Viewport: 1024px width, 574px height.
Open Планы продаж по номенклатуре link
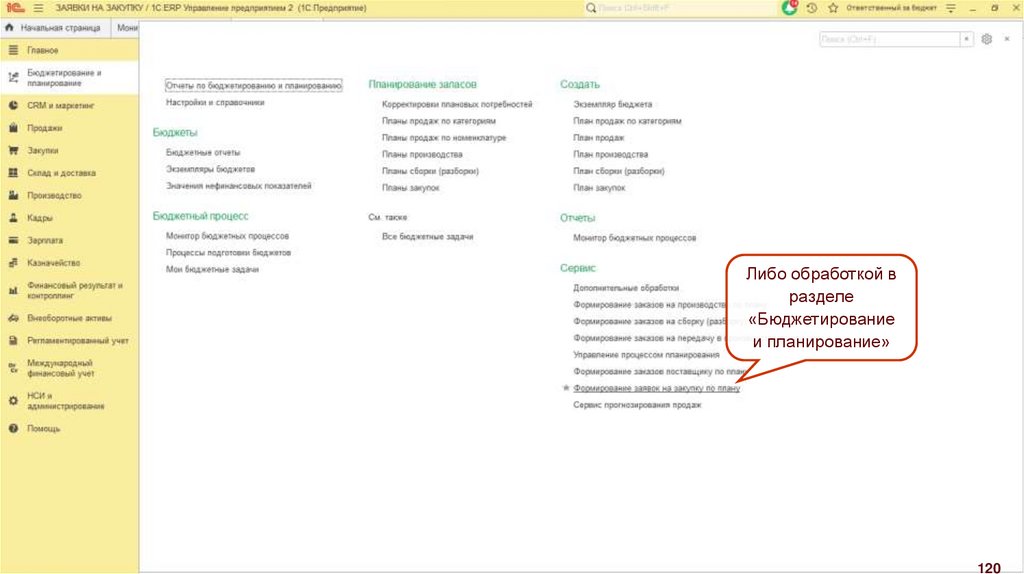click(444, 138)
